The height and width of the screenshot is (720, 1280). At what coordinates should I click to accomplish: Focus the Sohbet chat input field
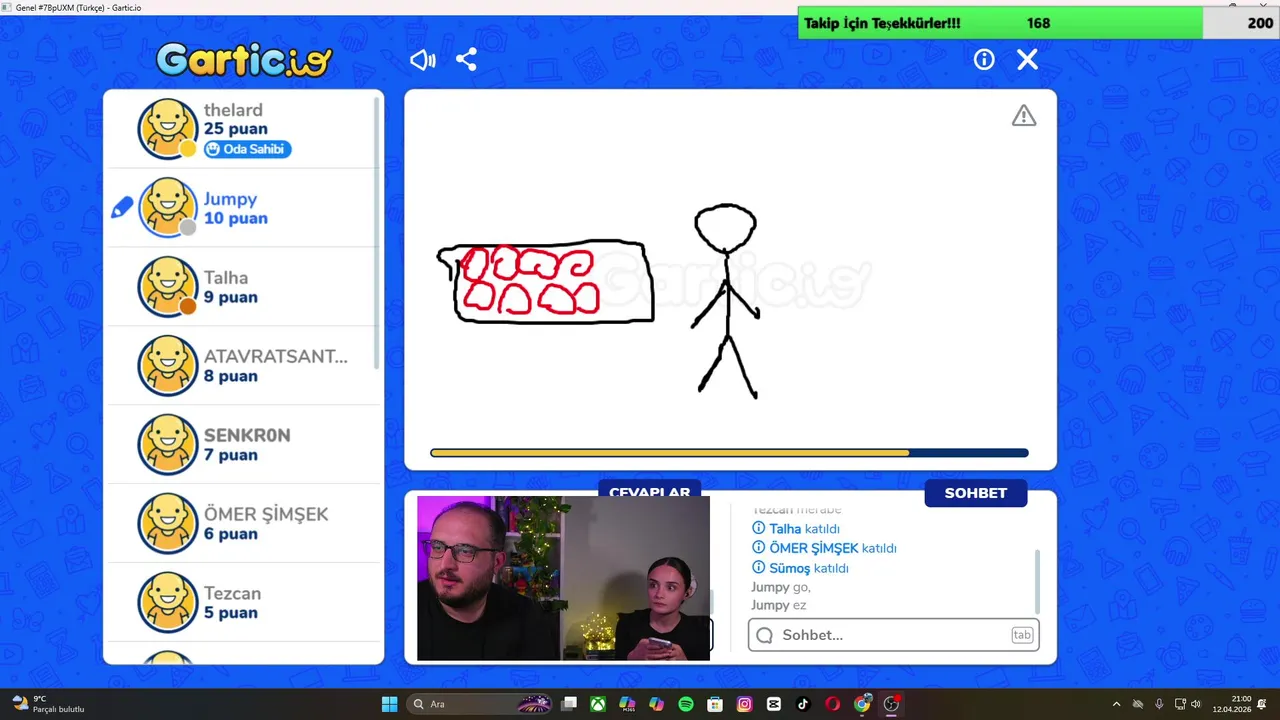pos(893,635)
